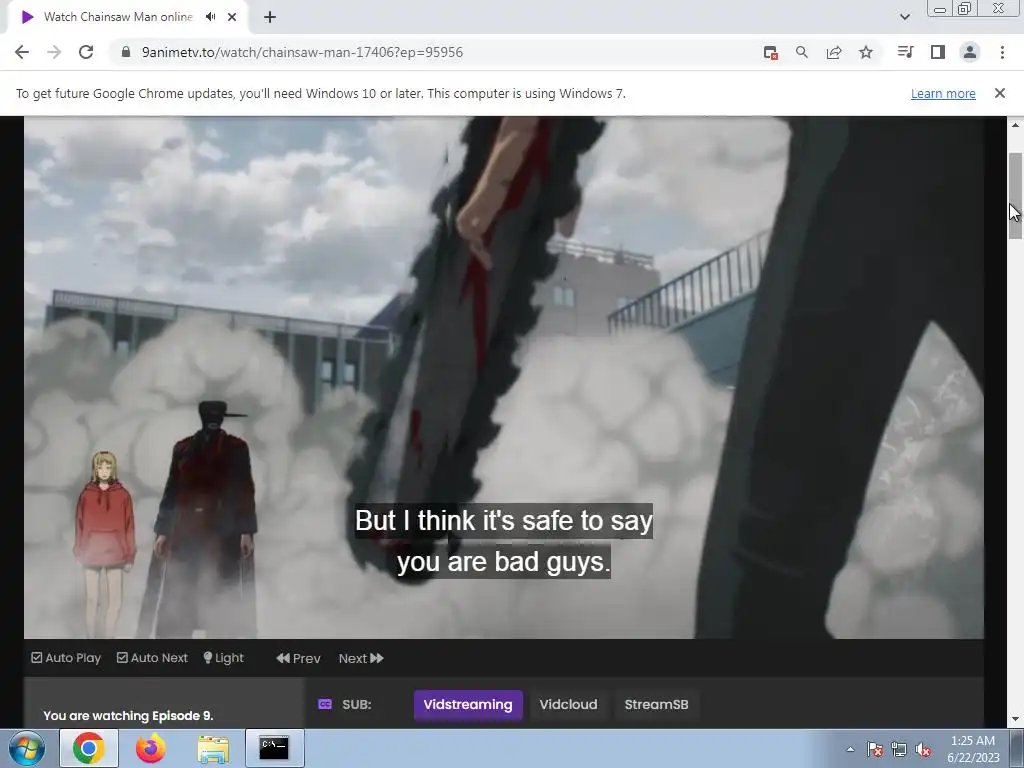This screenshot has height=768, width=1024.
Task: Click the scrollbar up arrow
Action: (1015, 124)
